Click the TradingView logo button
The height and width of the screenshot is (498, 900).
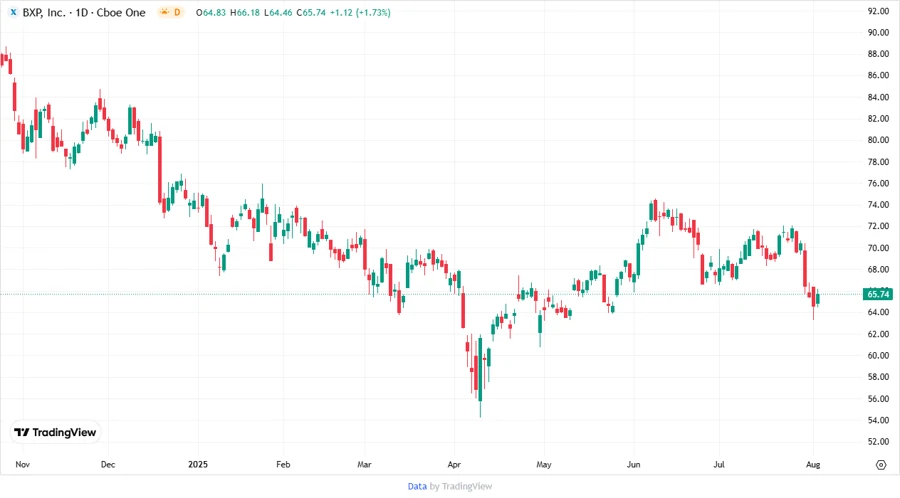click(55, 433)
